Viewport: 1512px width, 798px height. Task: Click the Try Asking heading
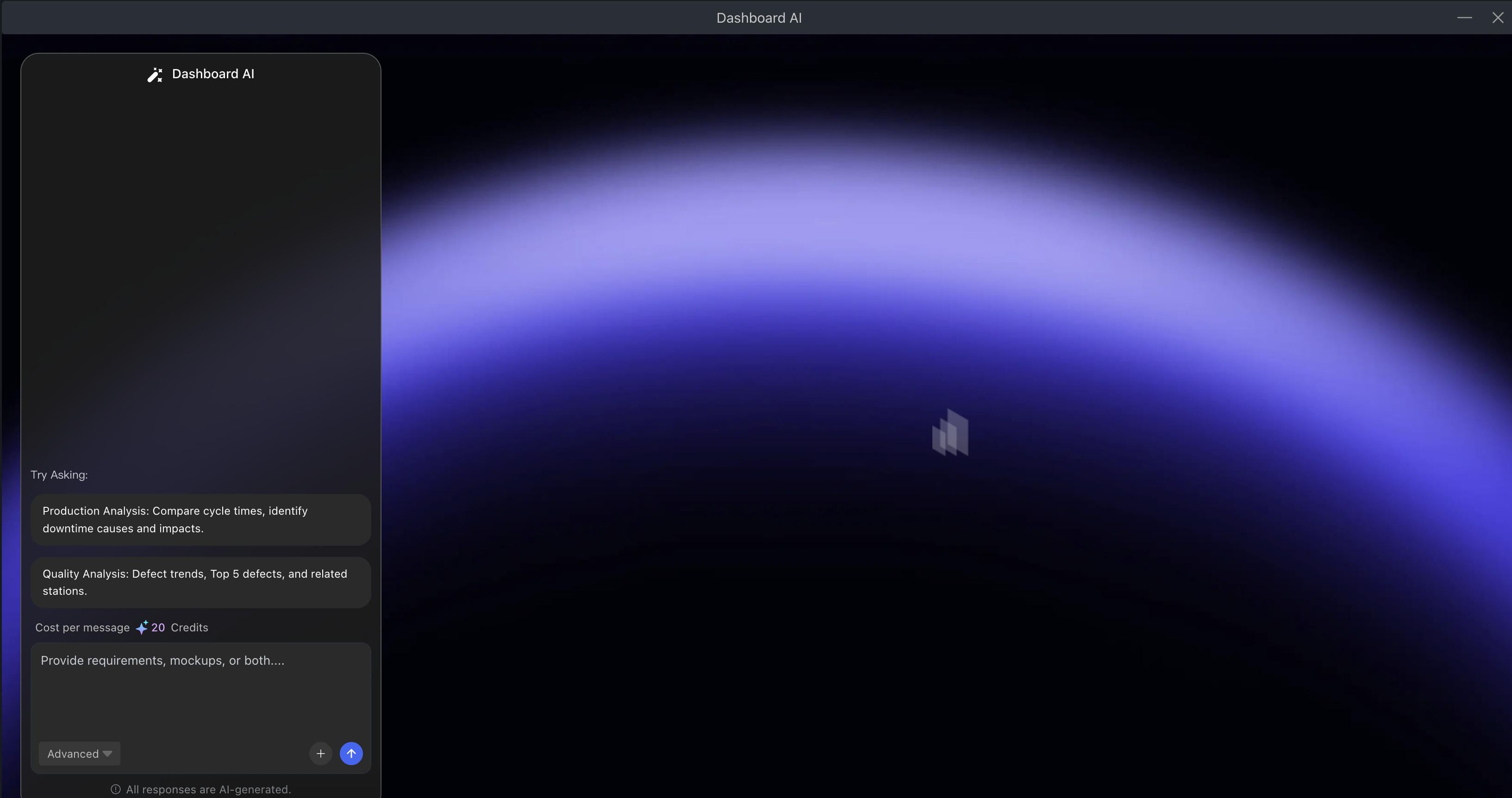[59, 475]
